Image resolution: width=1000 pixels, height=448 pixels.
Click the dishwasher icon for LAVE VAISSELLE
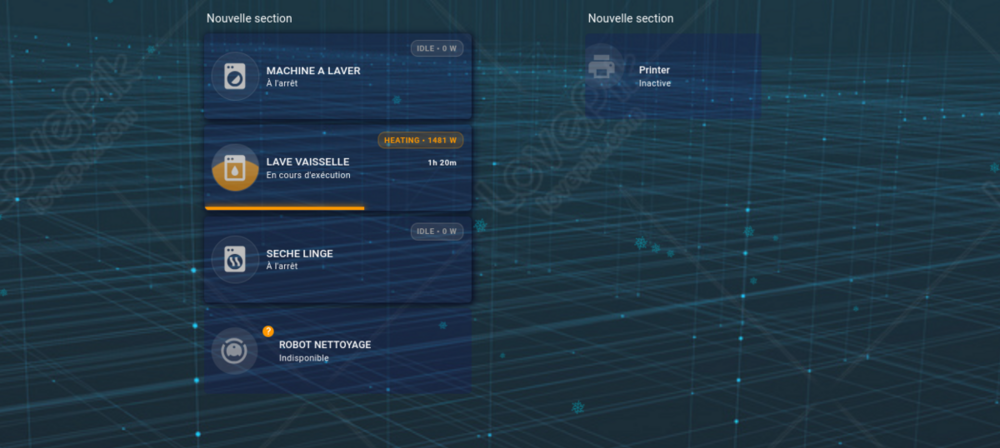click(235, 168)
